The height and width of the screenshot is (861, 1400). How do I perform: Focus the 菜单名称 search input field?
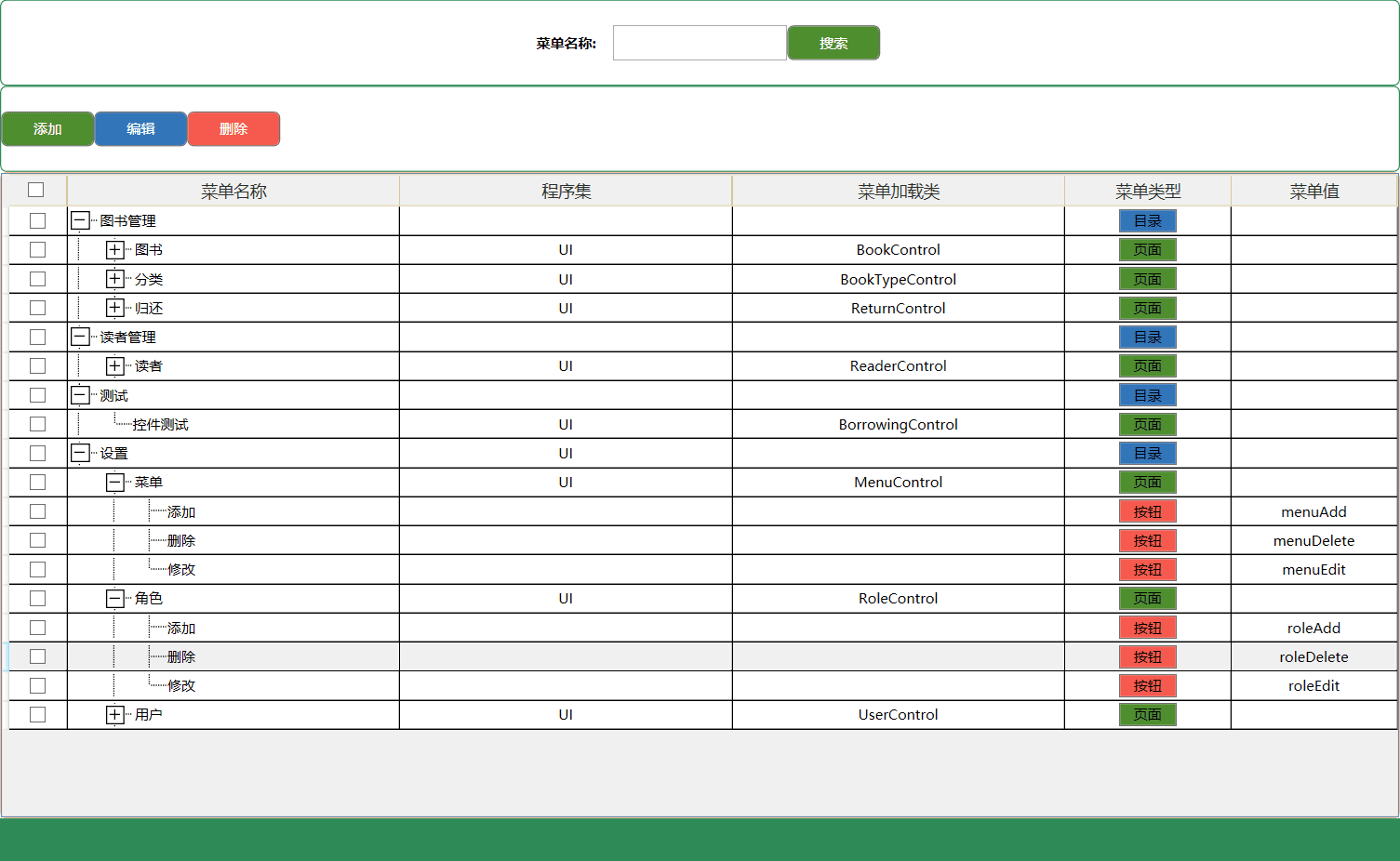pos(700,43)
